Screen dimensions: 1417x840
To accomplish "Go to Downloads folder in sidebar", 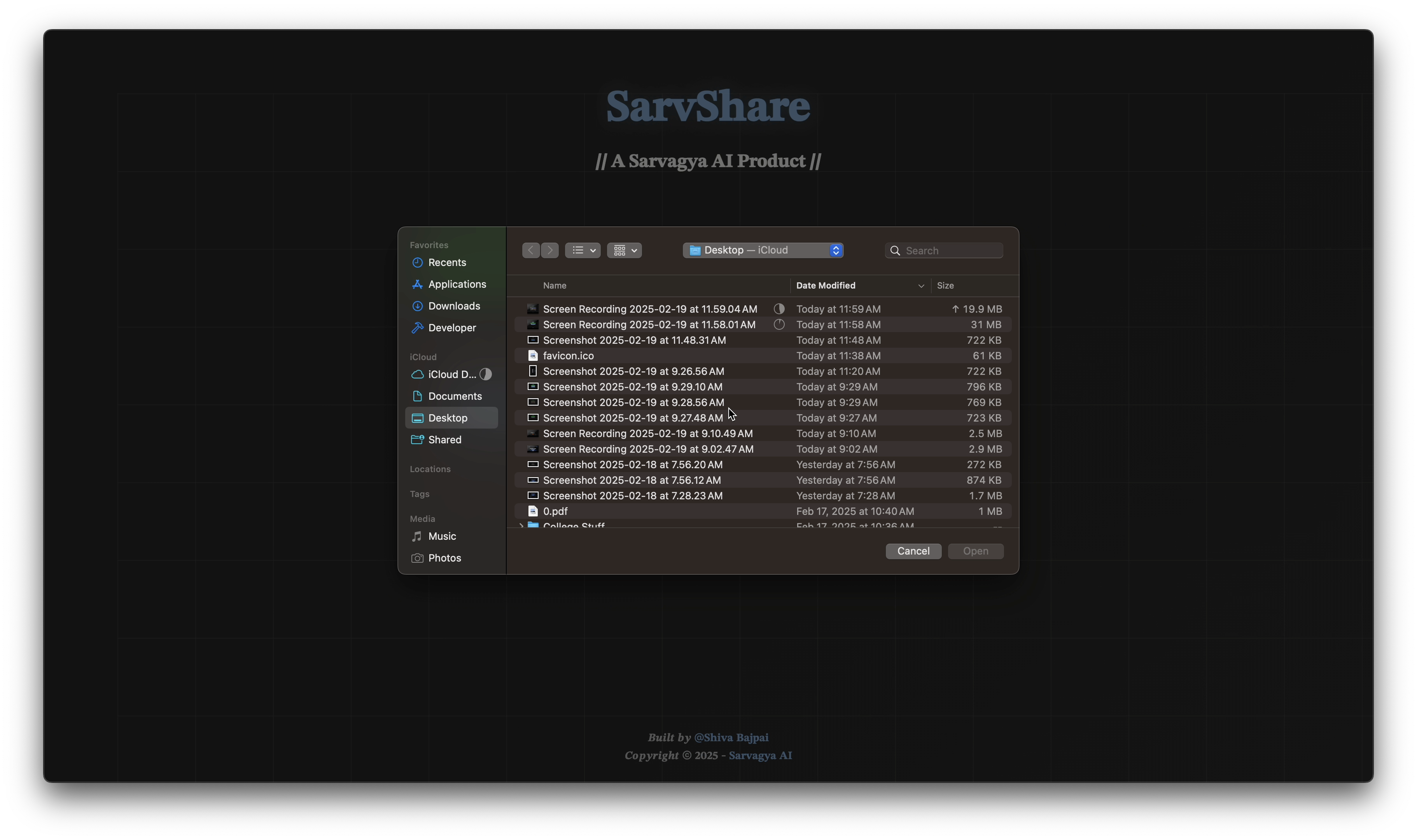I will coord(453,306).
